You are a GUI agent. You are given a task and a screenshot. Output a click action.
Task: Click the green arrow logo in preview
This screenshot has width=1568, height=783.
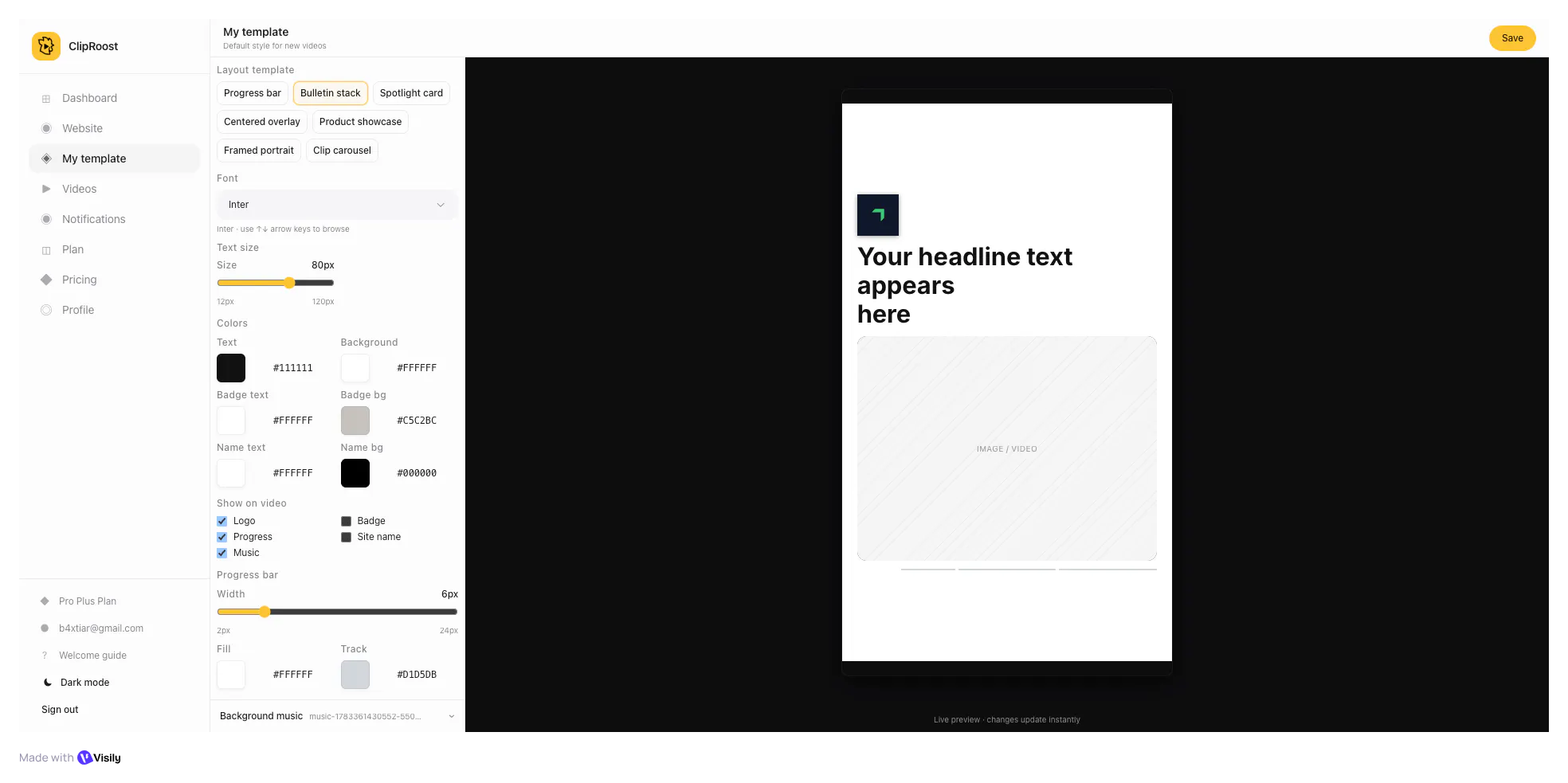[x=878, y=215]
